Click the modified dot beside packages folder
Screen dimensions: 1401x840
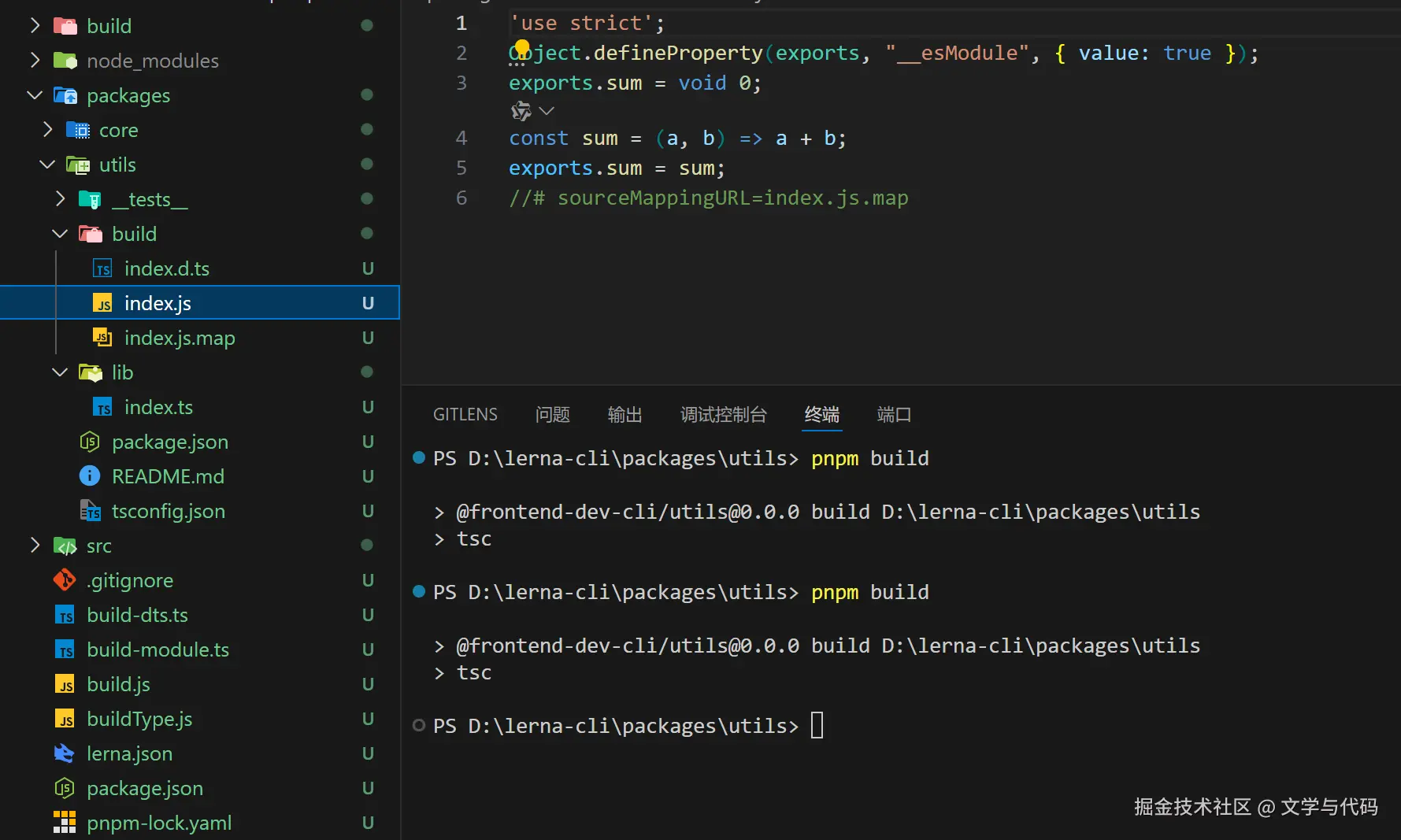click(x=367, y=94)
